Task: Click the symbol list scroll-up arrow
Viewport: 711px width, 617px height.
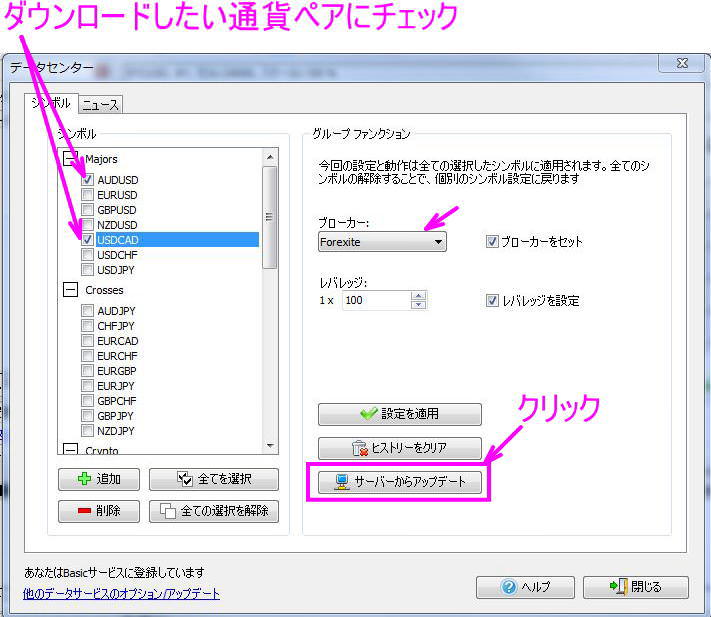Action: (x=270, y=157)
